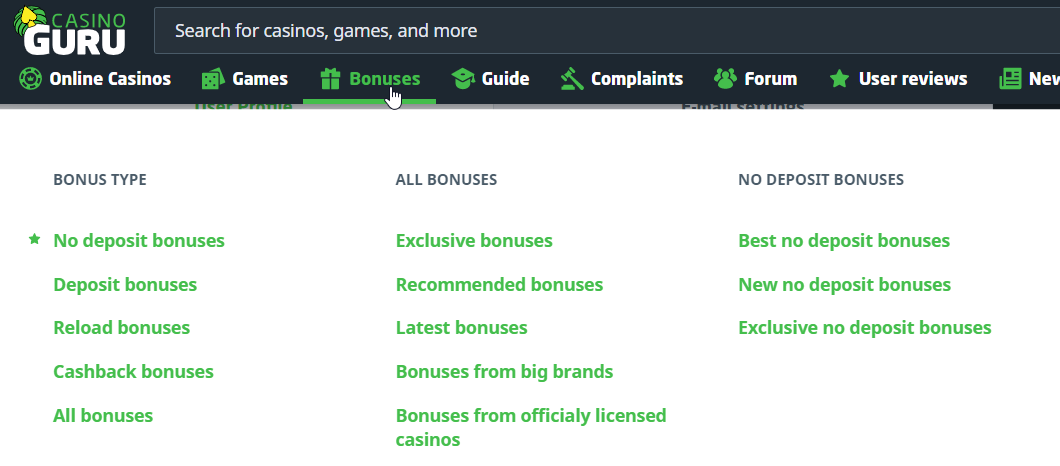
Task: Select Best no deposit bonuses
Action: point(844,241)
